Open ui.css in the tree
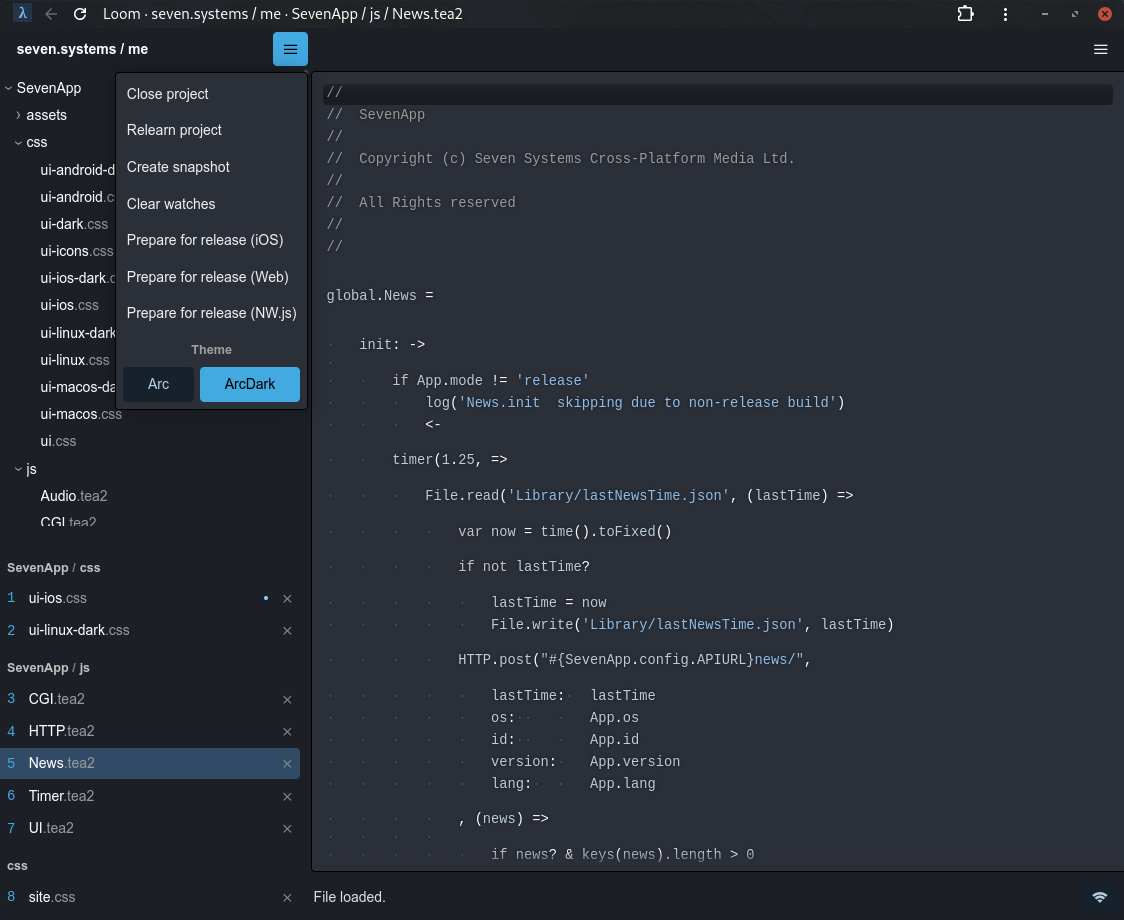 58,442
